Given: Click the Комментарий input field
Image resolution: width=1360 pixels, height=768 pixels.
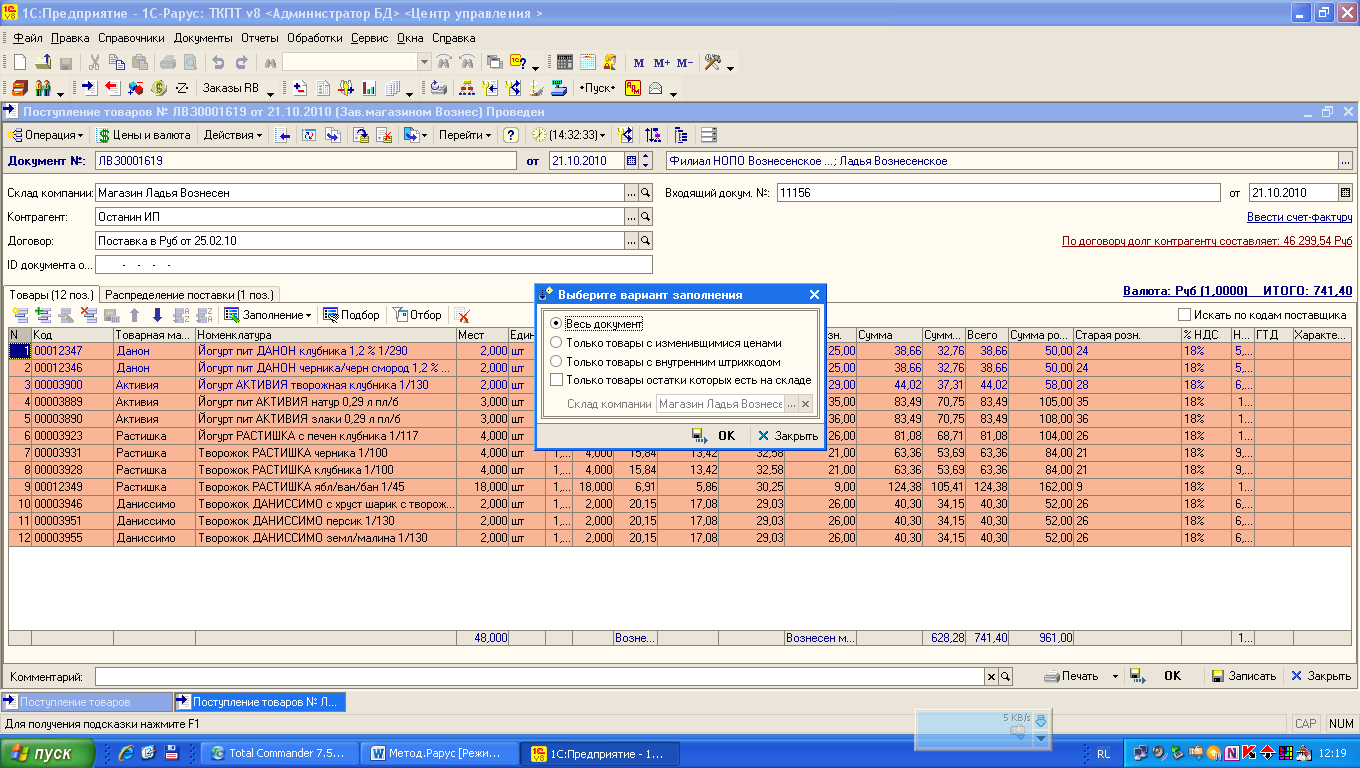Looking at the screenshot, I should coord(540,676).
